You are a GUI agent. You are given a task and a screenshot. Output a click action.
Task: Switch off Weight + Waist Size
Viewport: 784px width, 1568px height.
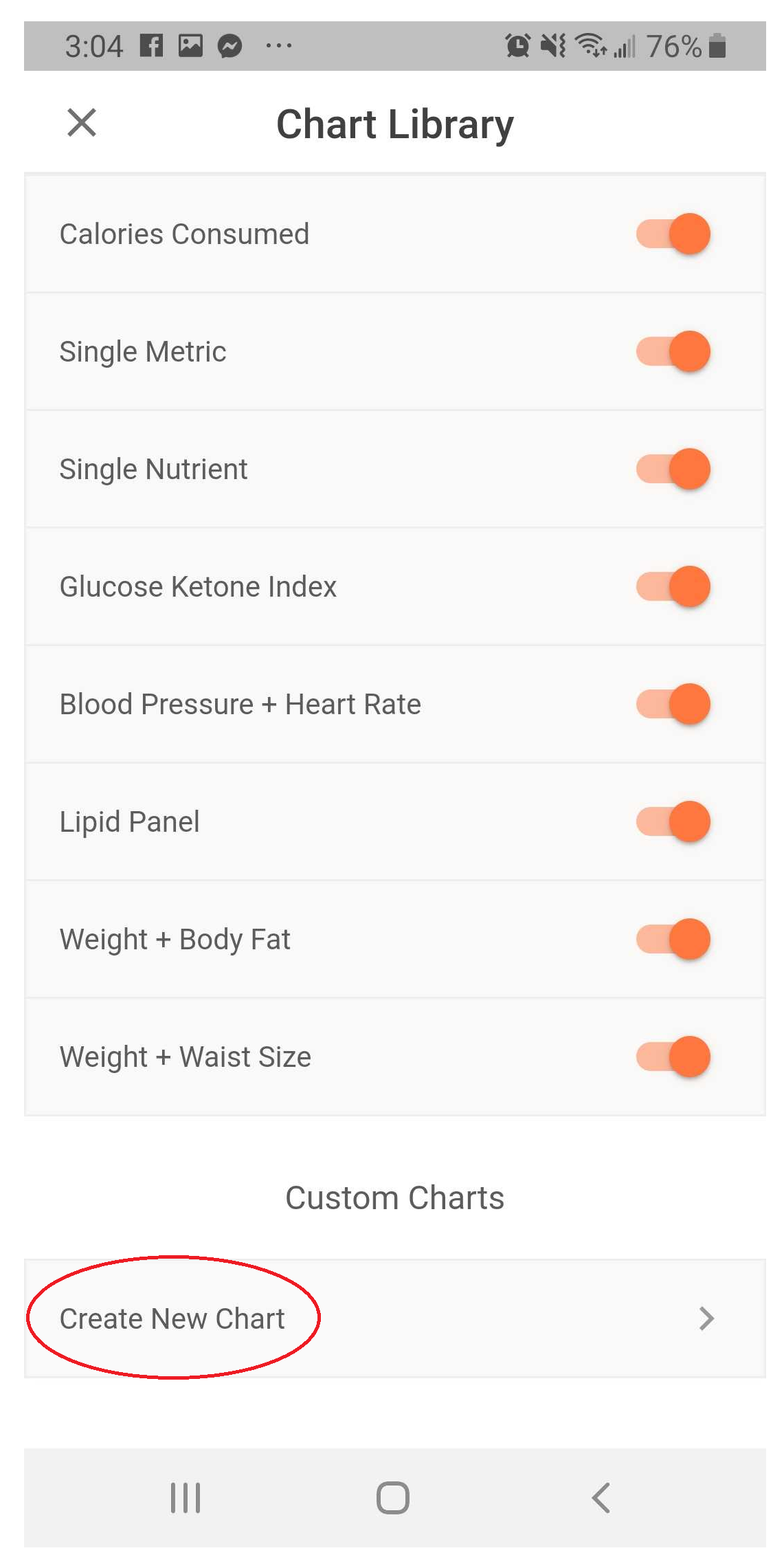click(673, 1057)
